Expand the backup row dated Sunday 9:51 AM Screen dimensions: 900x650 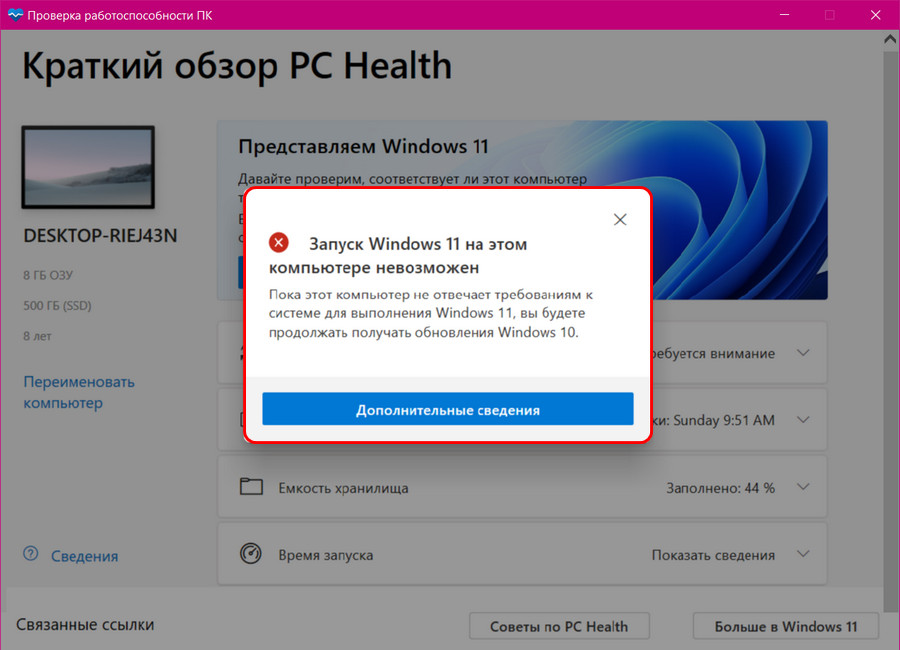click(802, 420)
